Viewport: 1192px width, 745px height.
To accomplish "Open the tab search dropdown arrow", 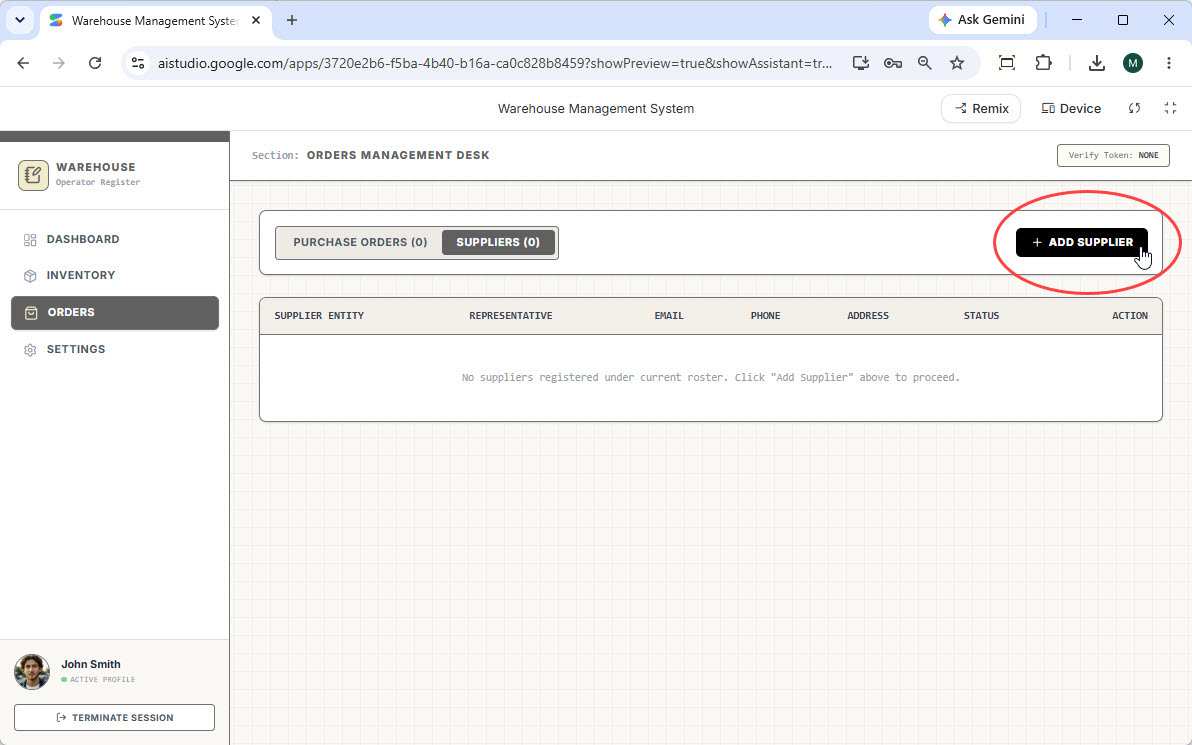I will click(x=20, y=21).
